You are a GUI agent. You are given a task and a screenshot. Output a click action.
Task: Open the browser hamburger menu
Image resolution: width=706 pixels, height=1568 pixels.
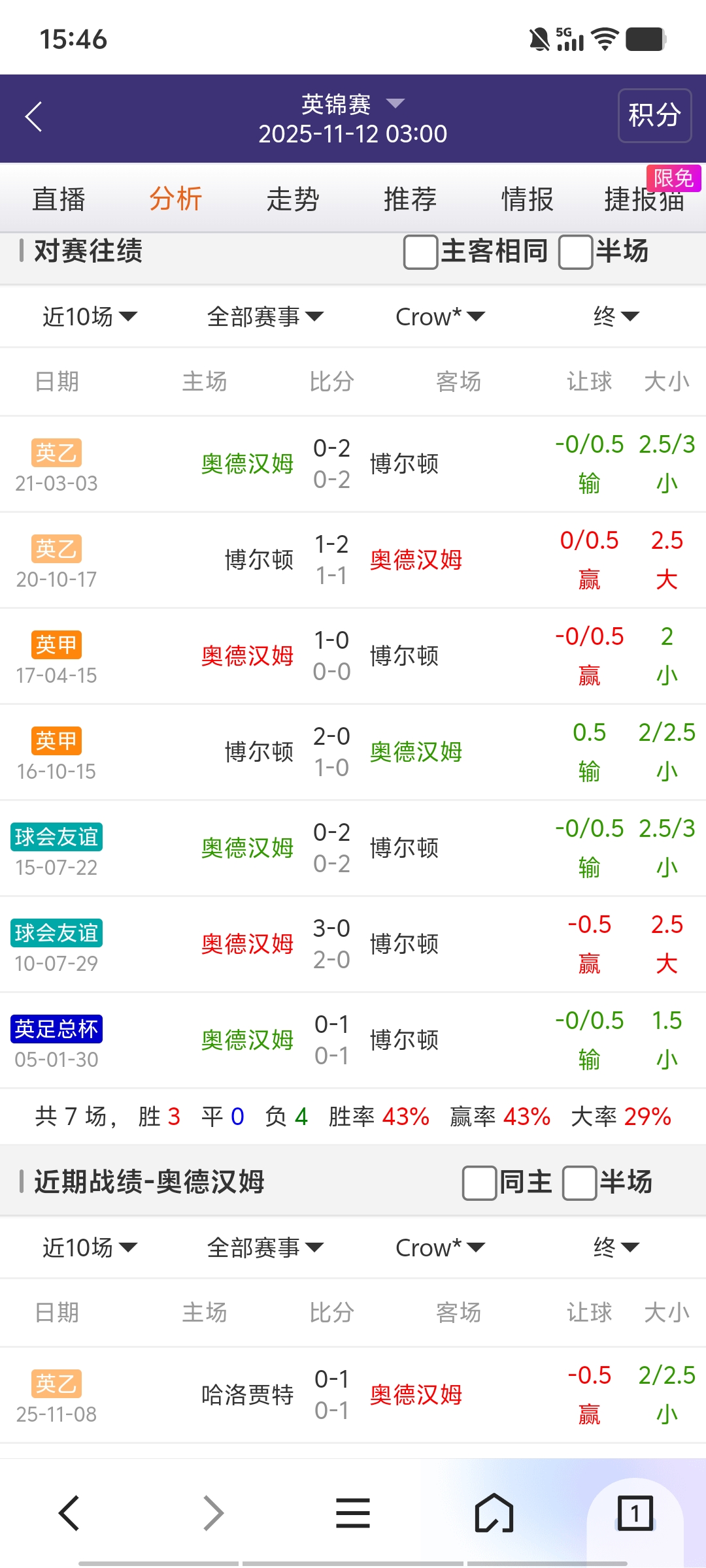coord(353,1513)
